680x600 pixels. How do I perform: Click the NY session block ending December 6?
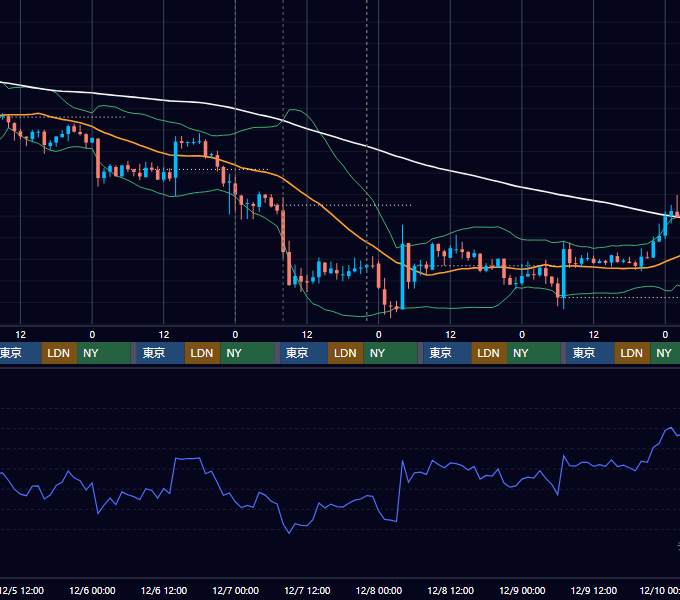(104, 353)
